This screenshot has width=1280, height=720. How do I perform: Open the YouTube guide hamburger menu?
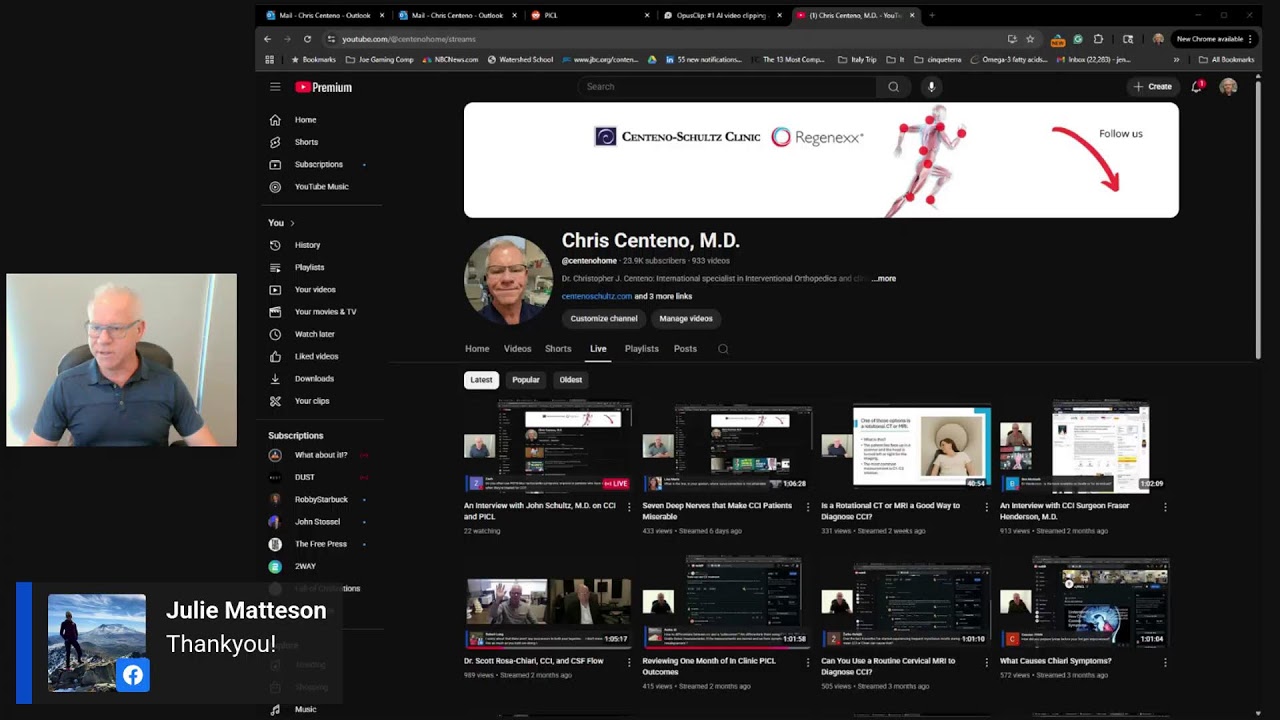coord(275,87)
